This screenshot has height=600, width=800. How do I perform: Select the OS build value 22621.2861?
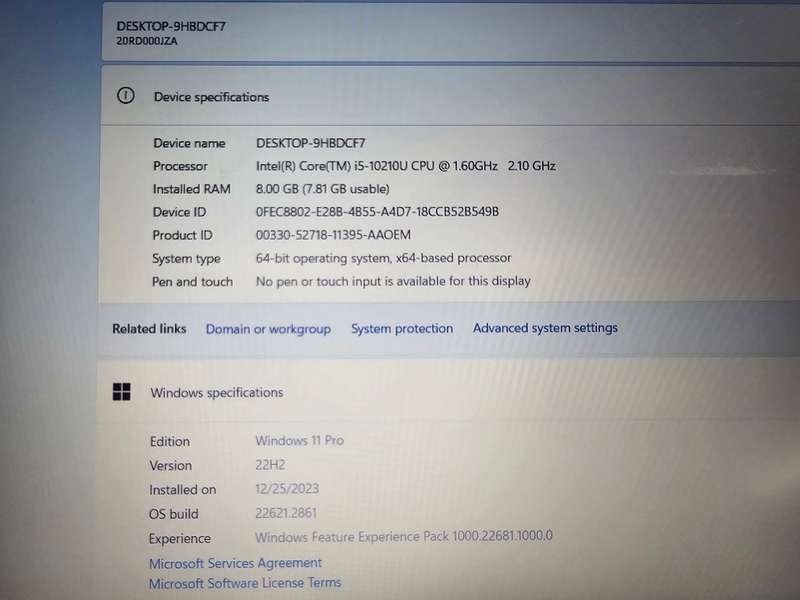click(286, 513)
